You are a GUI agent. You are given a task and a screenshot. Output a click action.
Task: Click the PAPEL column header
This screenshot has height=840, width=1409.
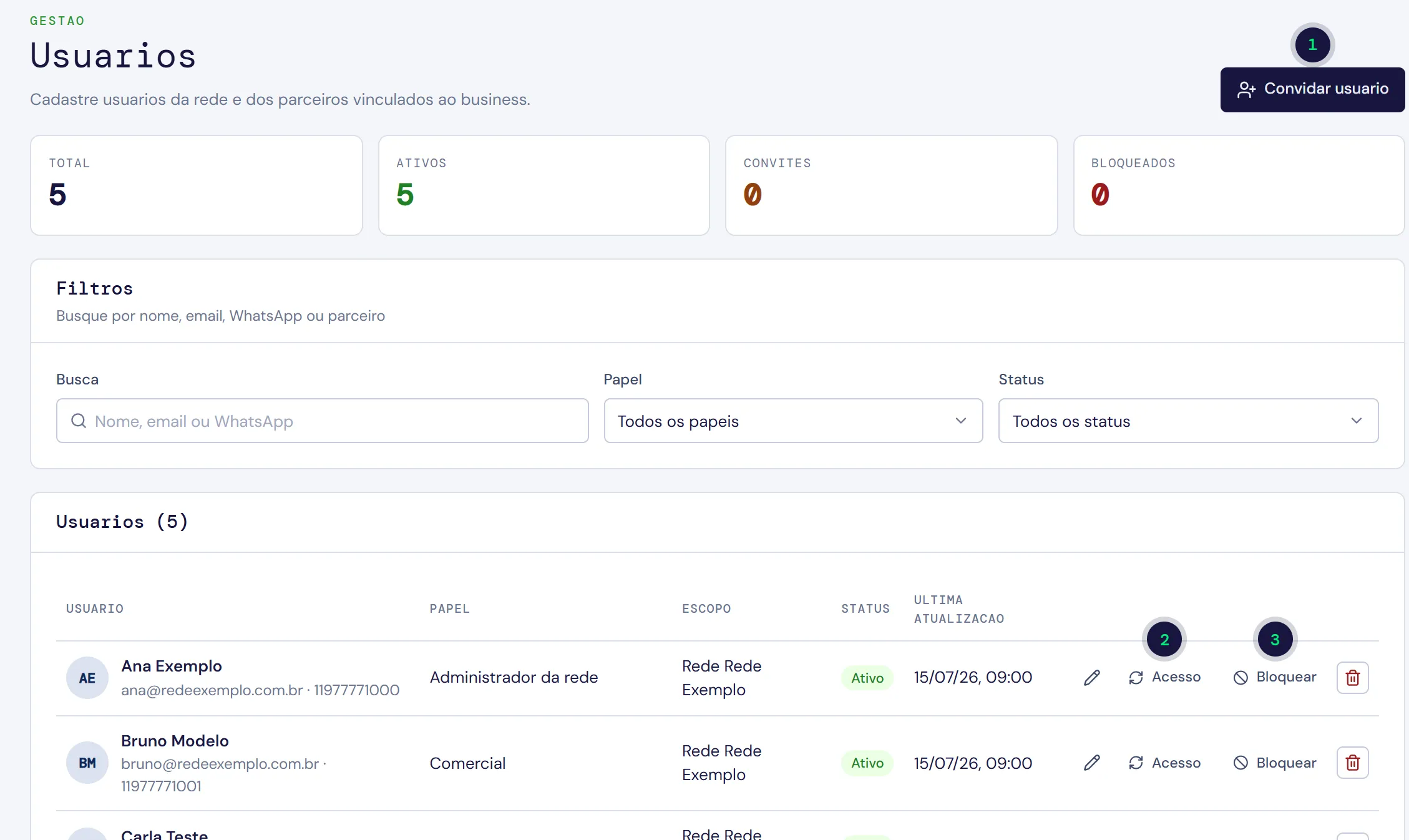449,609
